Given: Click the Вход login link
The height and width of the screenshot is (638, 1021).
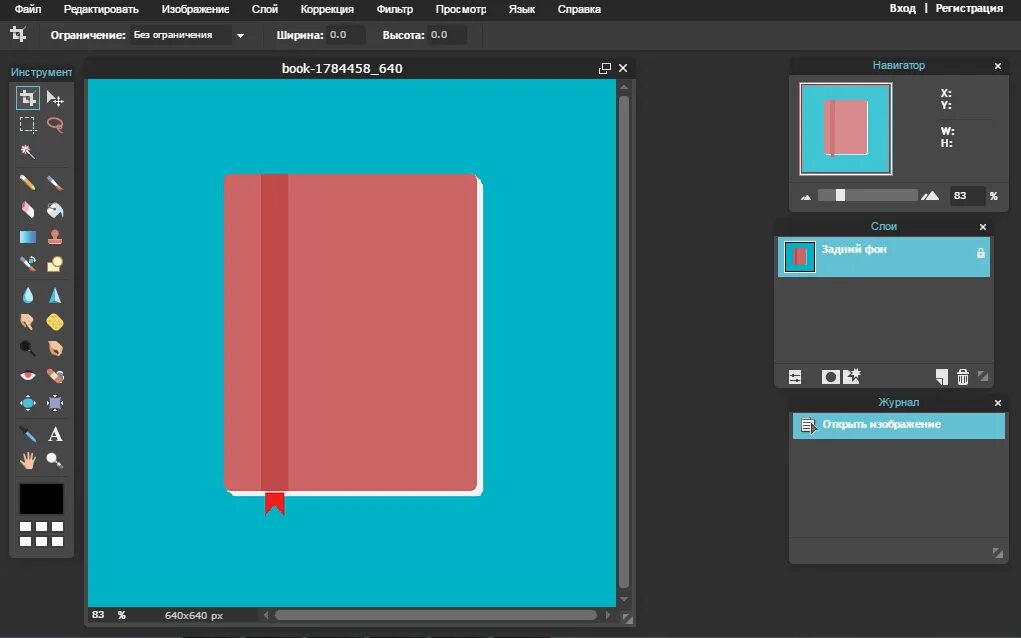Looking at the screenshot, I should [902, 8].
